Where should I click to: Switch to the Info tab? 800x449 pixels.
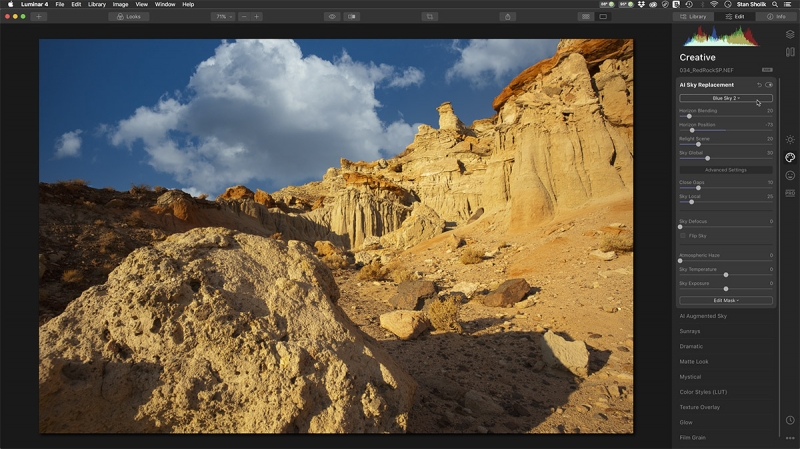776,16
